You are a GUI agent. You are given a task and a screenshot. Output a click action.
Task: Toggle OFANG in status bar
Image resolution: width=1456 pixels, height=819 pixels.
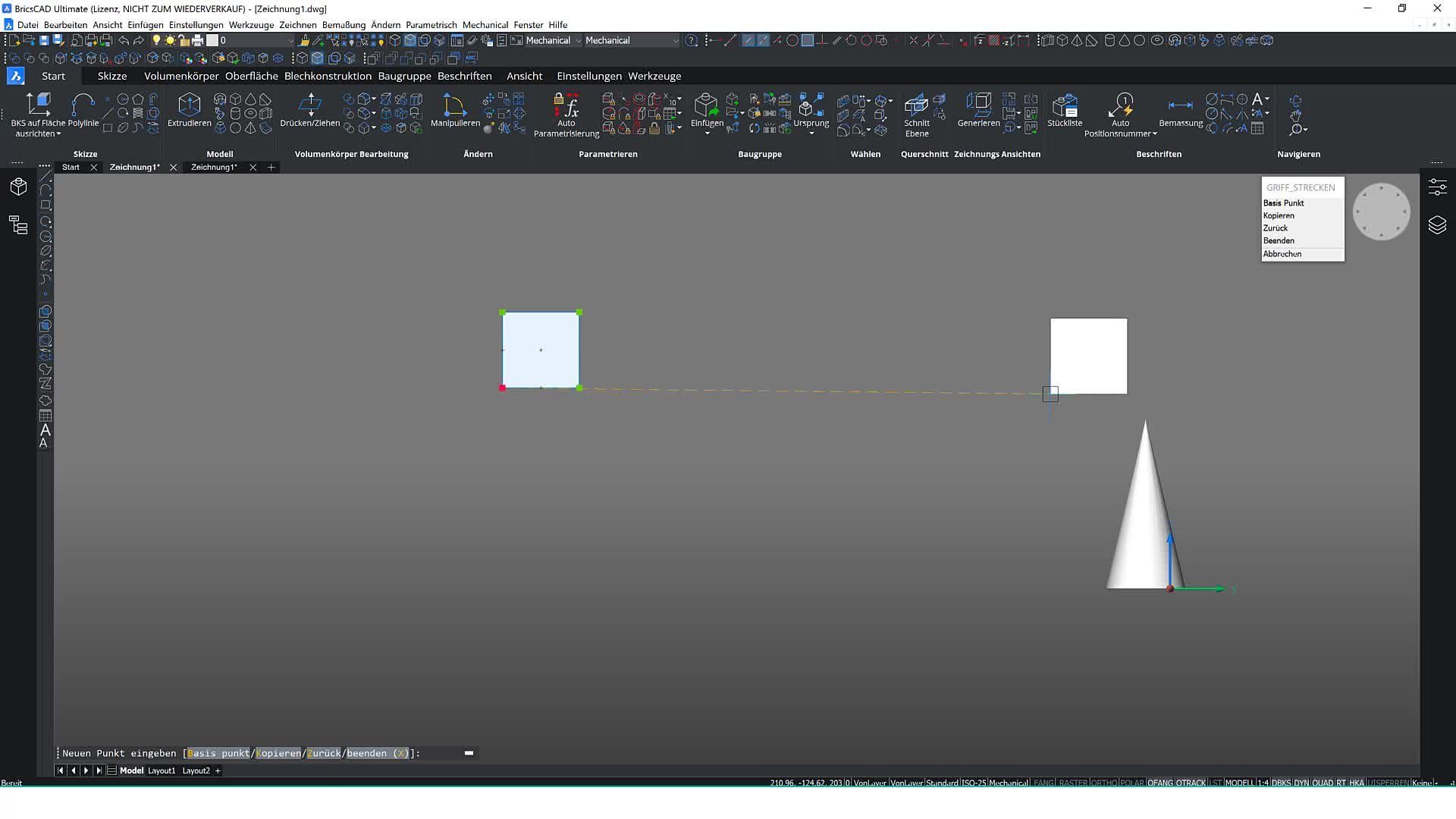(x=1160, y=783)
